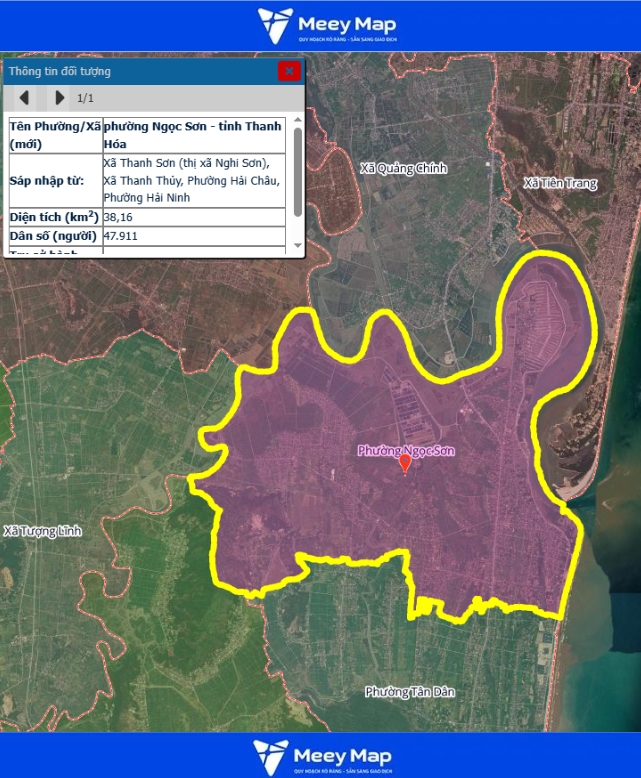Click the Phường Ngọc Sơn map label
Image resolution: width=641 pixels, height=778 pixels.
406,450
